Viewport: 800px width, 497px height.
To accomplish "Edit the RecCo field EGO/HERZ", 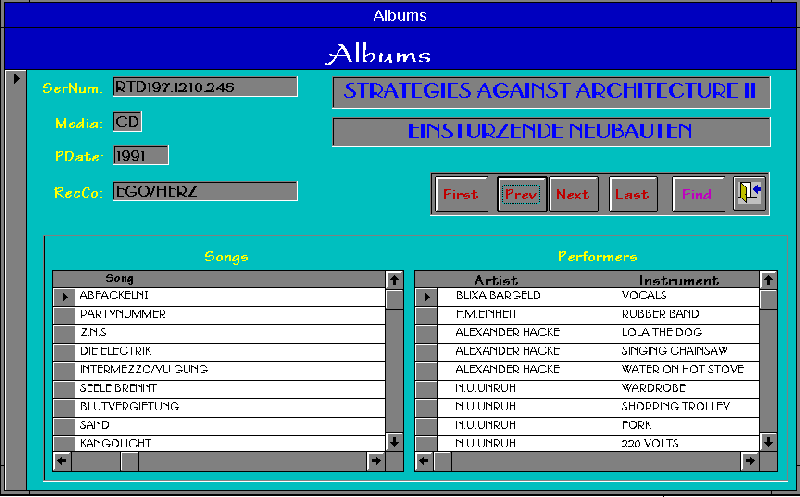I will click(204, 191).
